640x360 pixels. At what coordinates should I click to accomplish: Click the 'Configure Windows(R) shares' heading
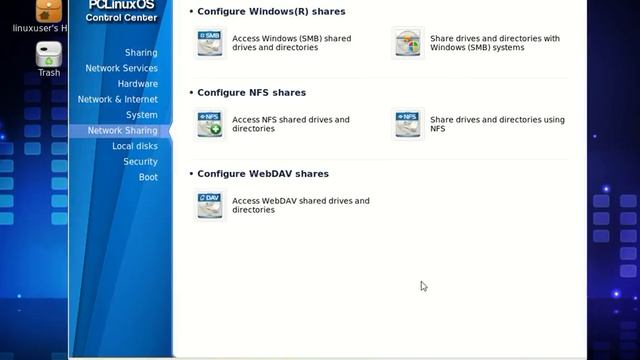tap(271, 11)
